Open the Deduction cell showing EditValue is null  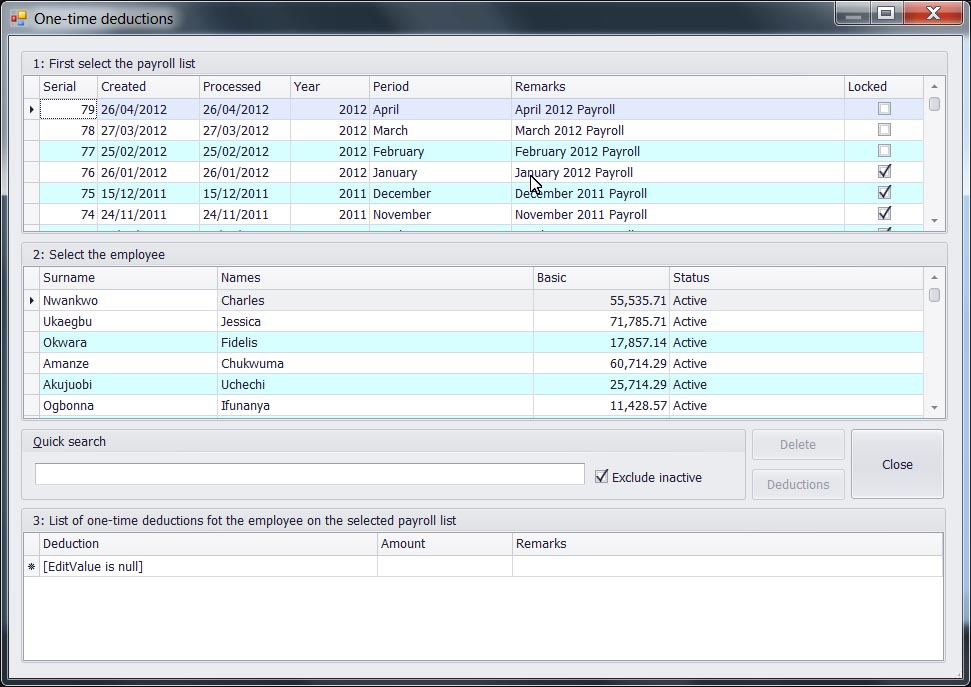point(208,567)
